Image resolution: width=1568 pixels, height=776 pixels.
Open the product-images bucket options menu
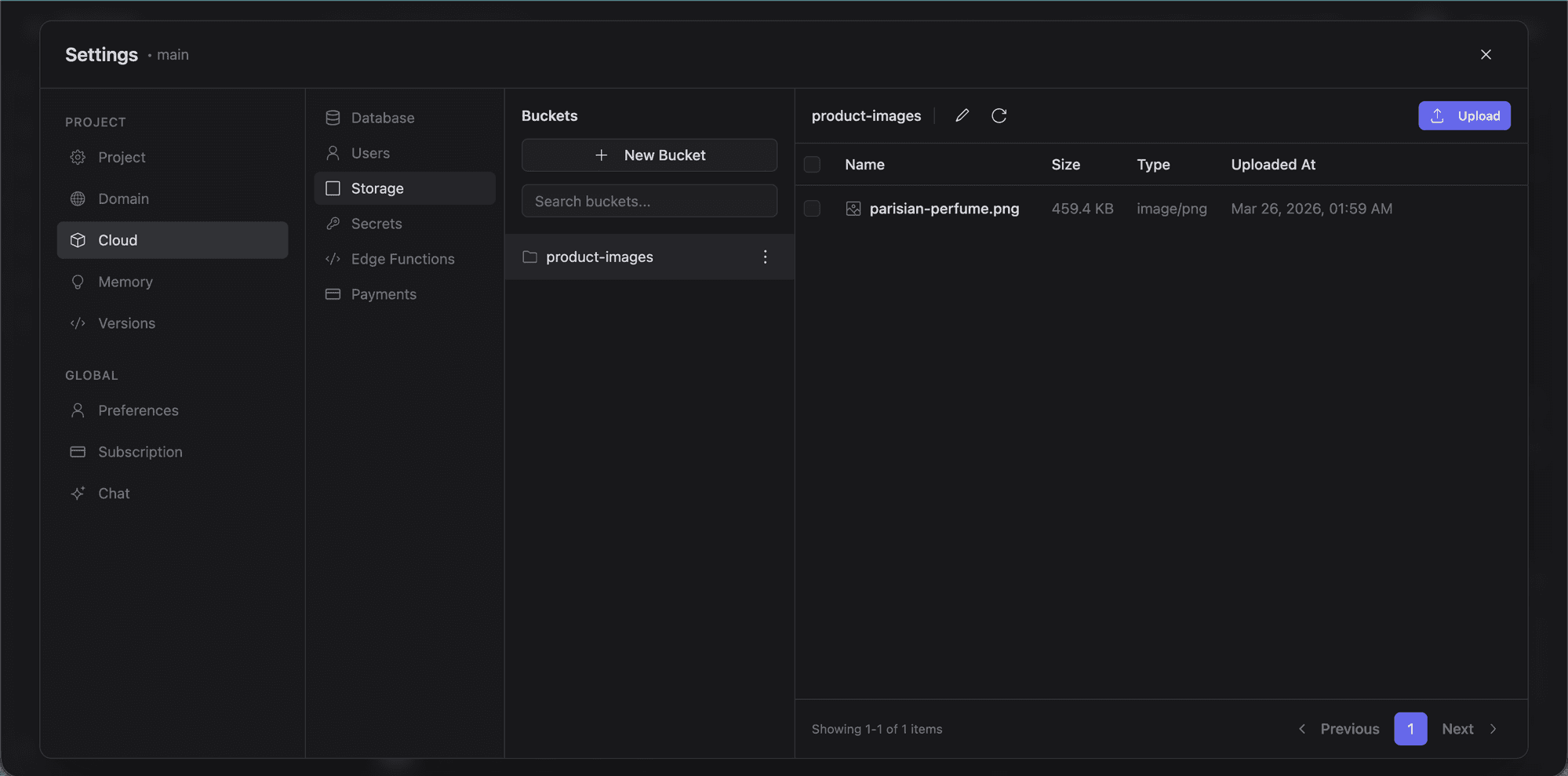click(x=766, y=257)
